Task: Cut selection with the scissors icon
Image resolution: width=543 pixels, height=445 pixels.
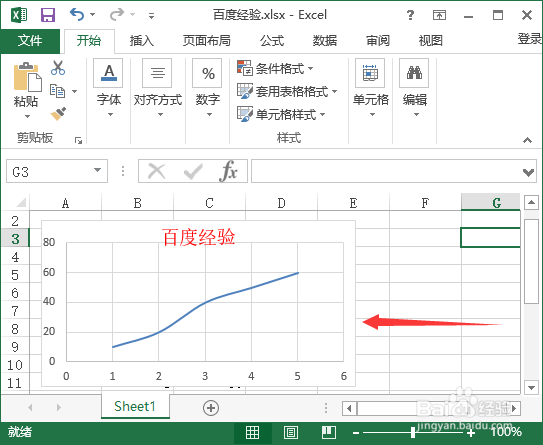Action: coord(57,68)
